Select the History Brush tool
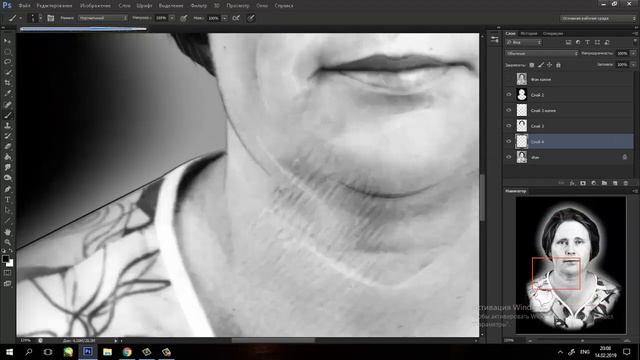This screenshot has width=640, height=360. 7,136
